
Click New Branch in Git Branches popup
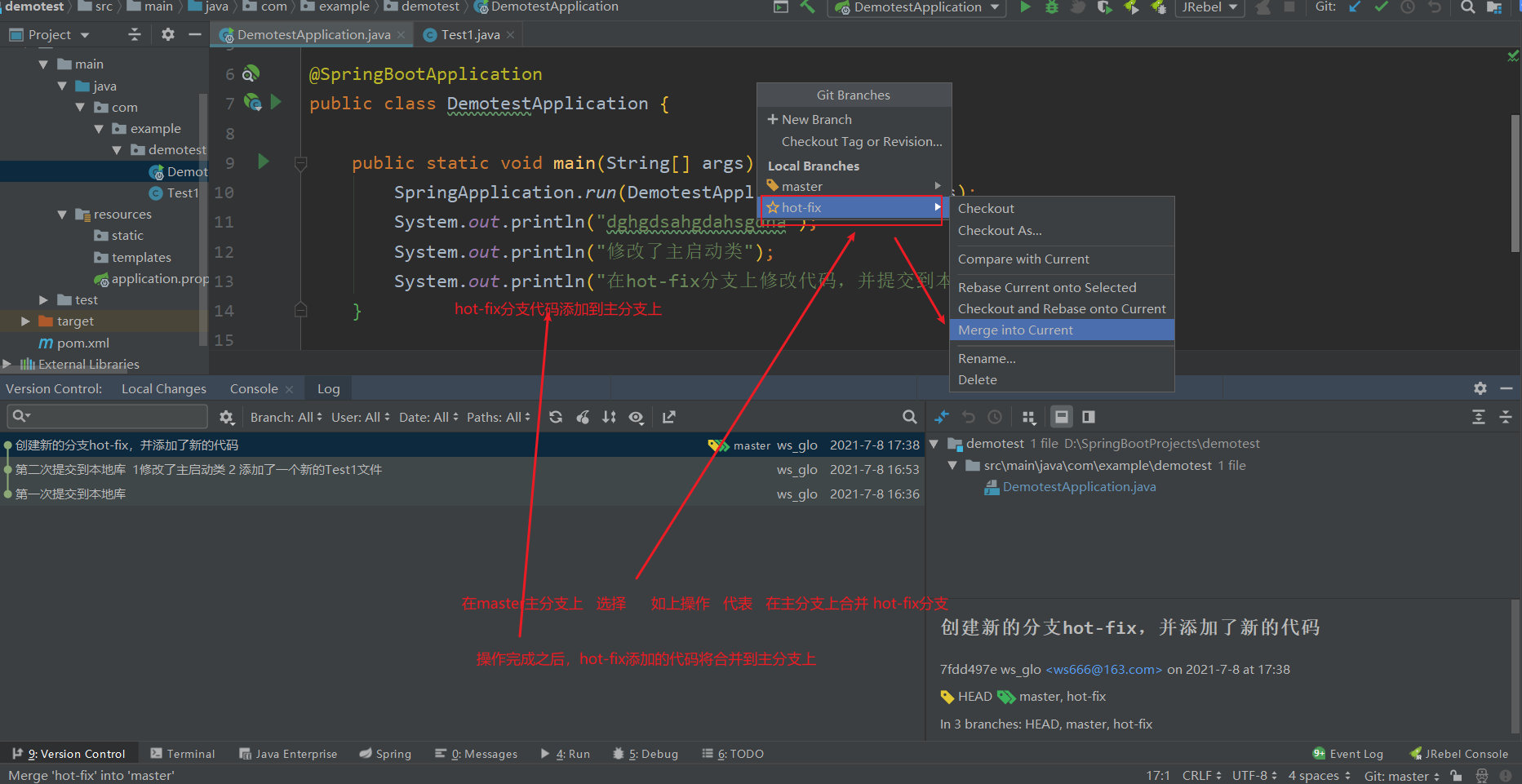pyautogui.click(x=854, y=119)
